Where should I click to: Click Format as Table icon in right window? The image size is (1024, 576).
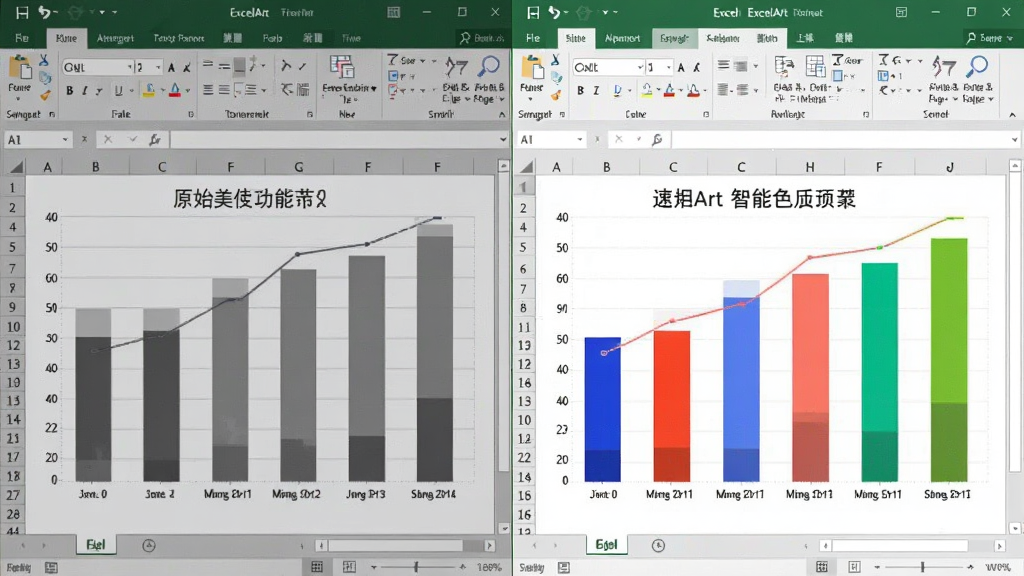(815, 67)
